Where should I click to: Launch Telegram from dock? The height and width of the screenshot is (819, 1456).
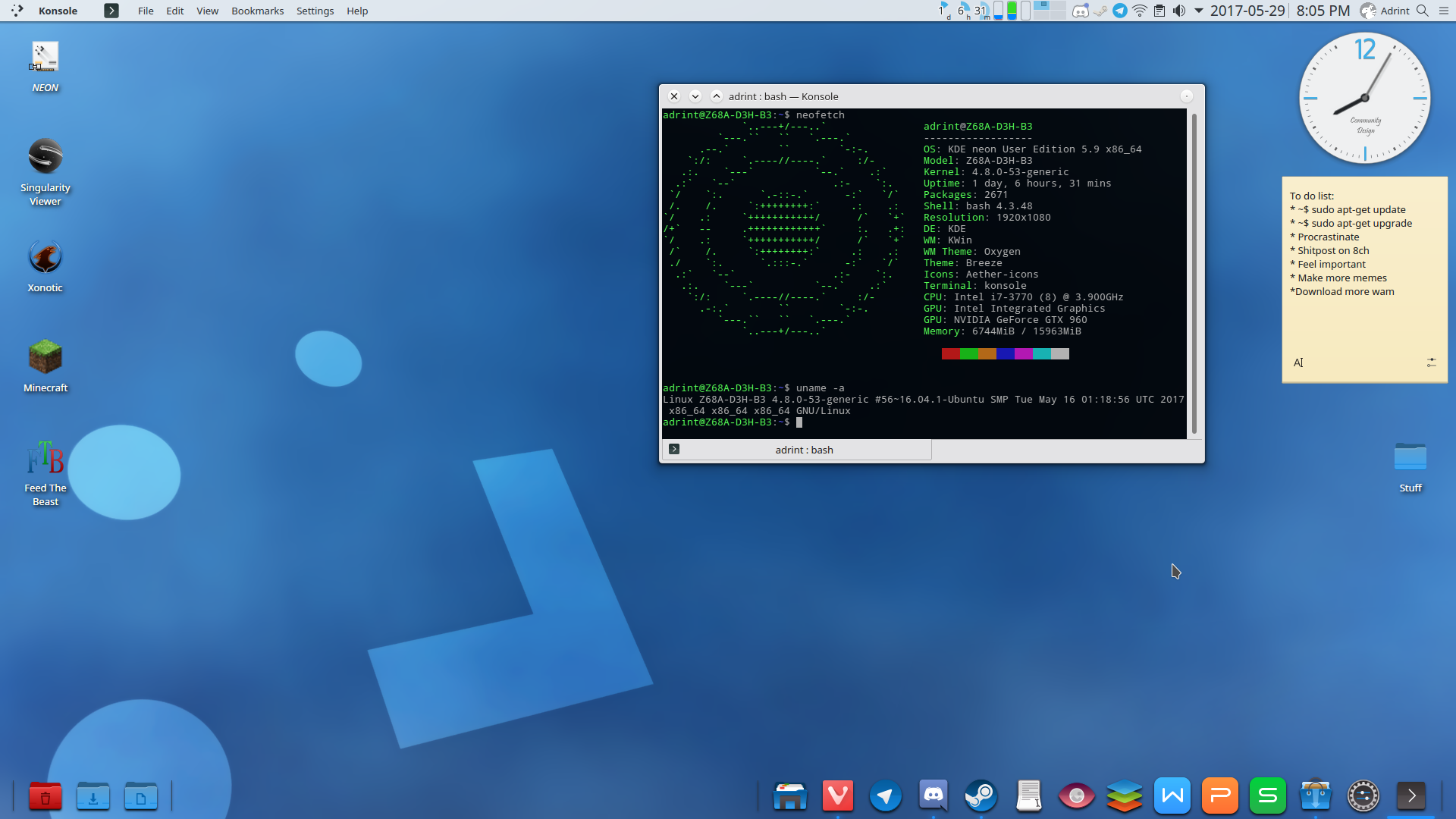(885, 796)
